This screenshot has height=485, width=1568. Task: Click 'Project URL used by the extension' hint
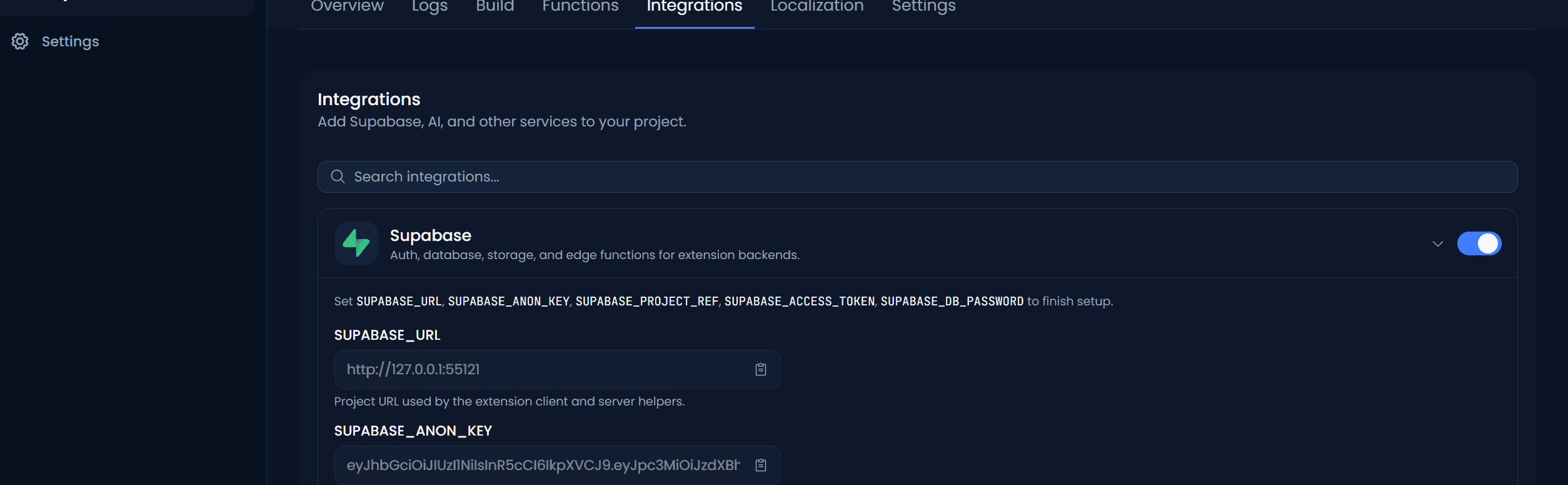pos(510,401)
